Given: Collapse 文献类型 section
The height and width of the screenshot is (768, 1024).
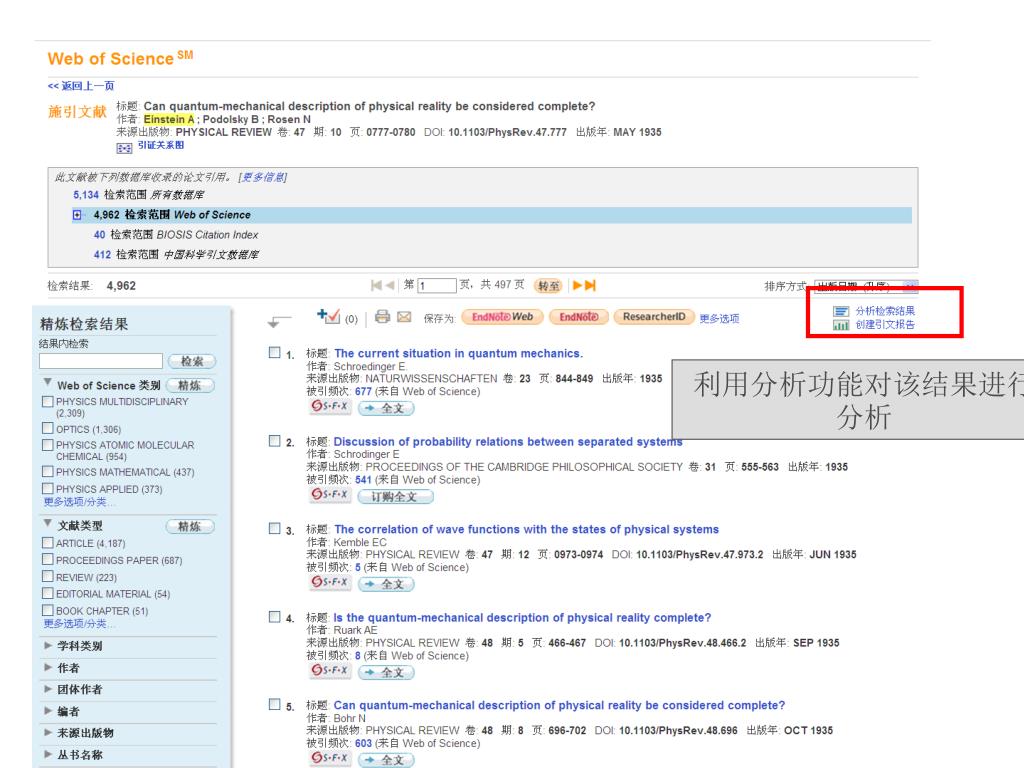Looking at the screenshot, I should coord(48,524).
